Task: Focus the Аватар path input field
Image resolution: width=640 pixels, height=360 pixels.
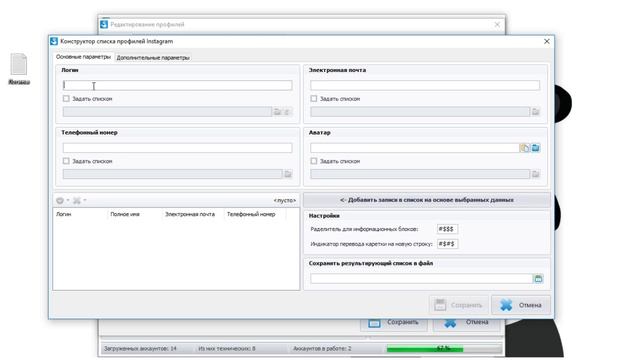Action: 414,148
